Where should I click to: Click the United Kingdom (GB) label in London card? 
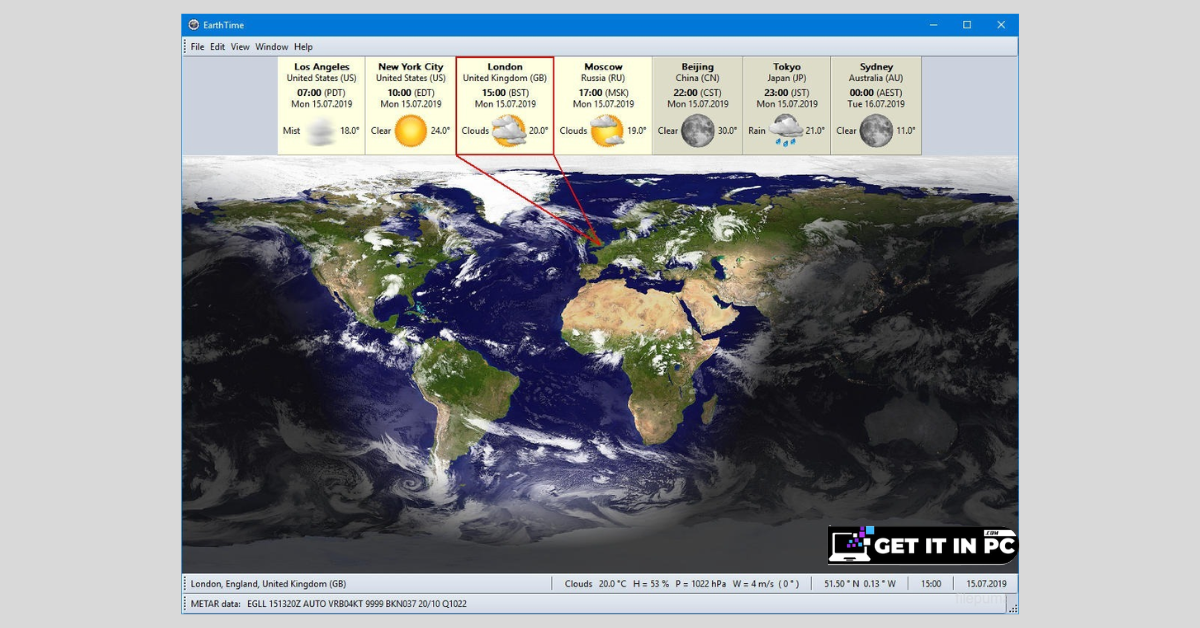(505, 78)
